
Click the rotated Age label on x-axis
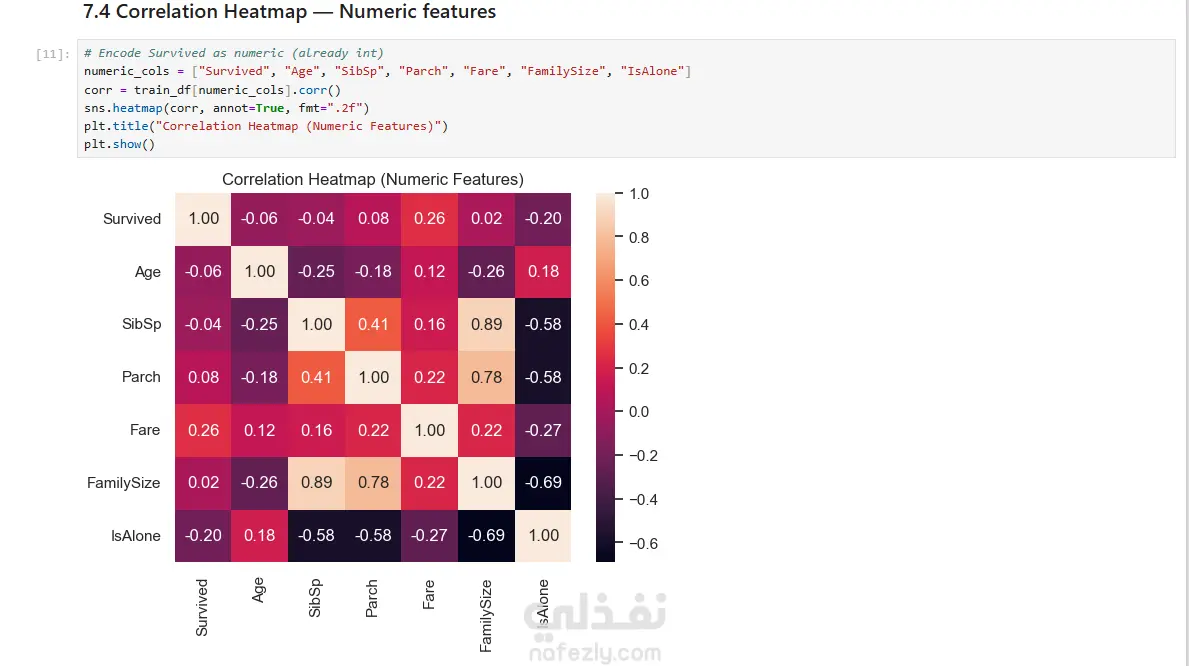(260, 591)
